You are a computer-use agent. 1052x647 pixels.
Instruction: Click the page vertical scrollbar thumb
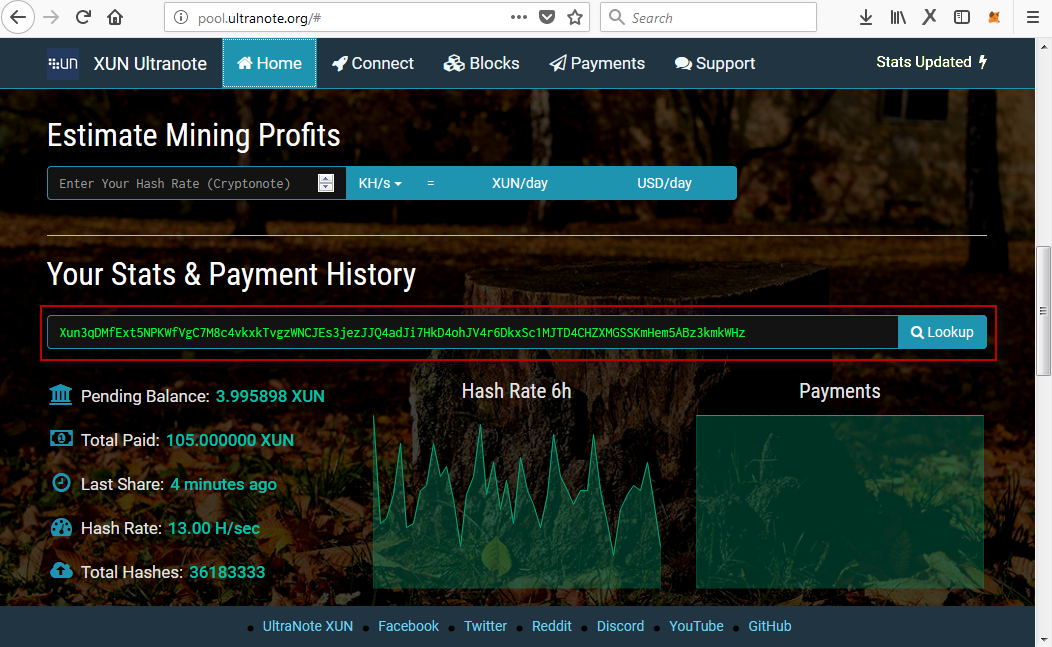pyautogui.click(x=1043, y=311)
